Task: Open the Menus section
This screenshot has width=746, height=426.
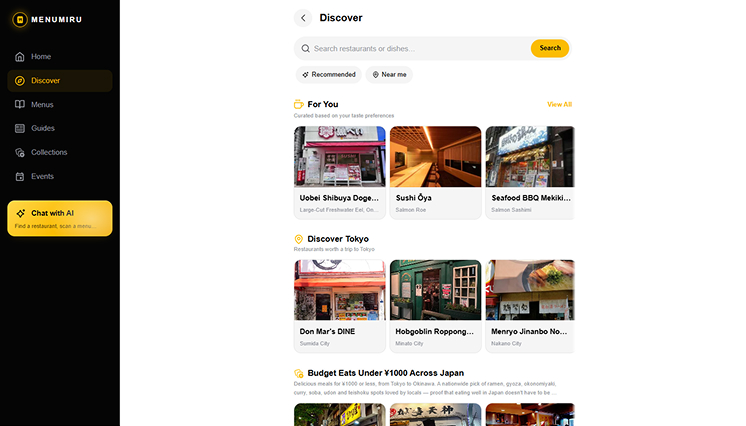Action: pos(60,104)
